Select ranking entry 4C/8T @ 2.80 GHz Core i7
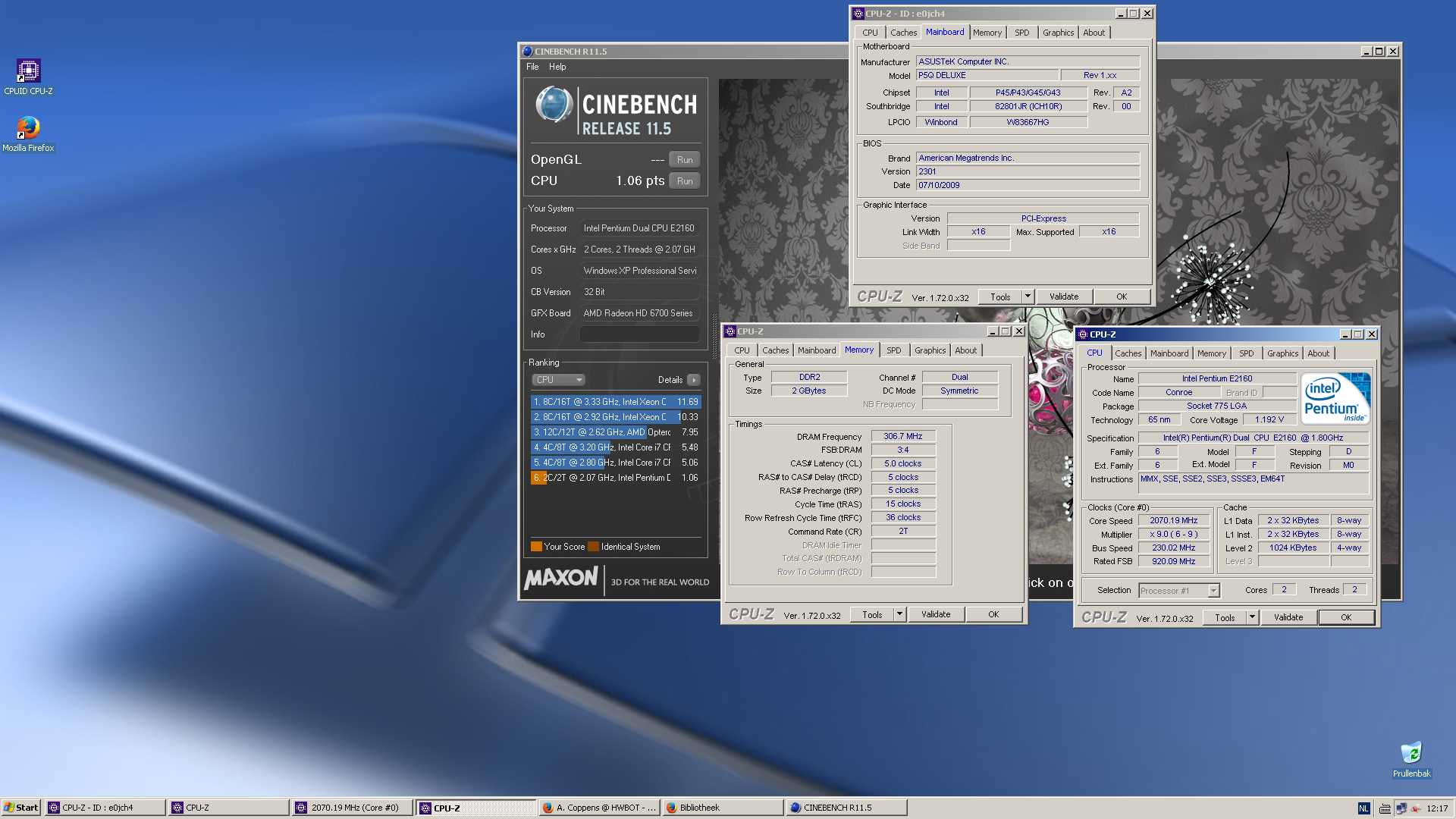The width and height of the screenshot is (1456, 819). [x=615, y=463]
